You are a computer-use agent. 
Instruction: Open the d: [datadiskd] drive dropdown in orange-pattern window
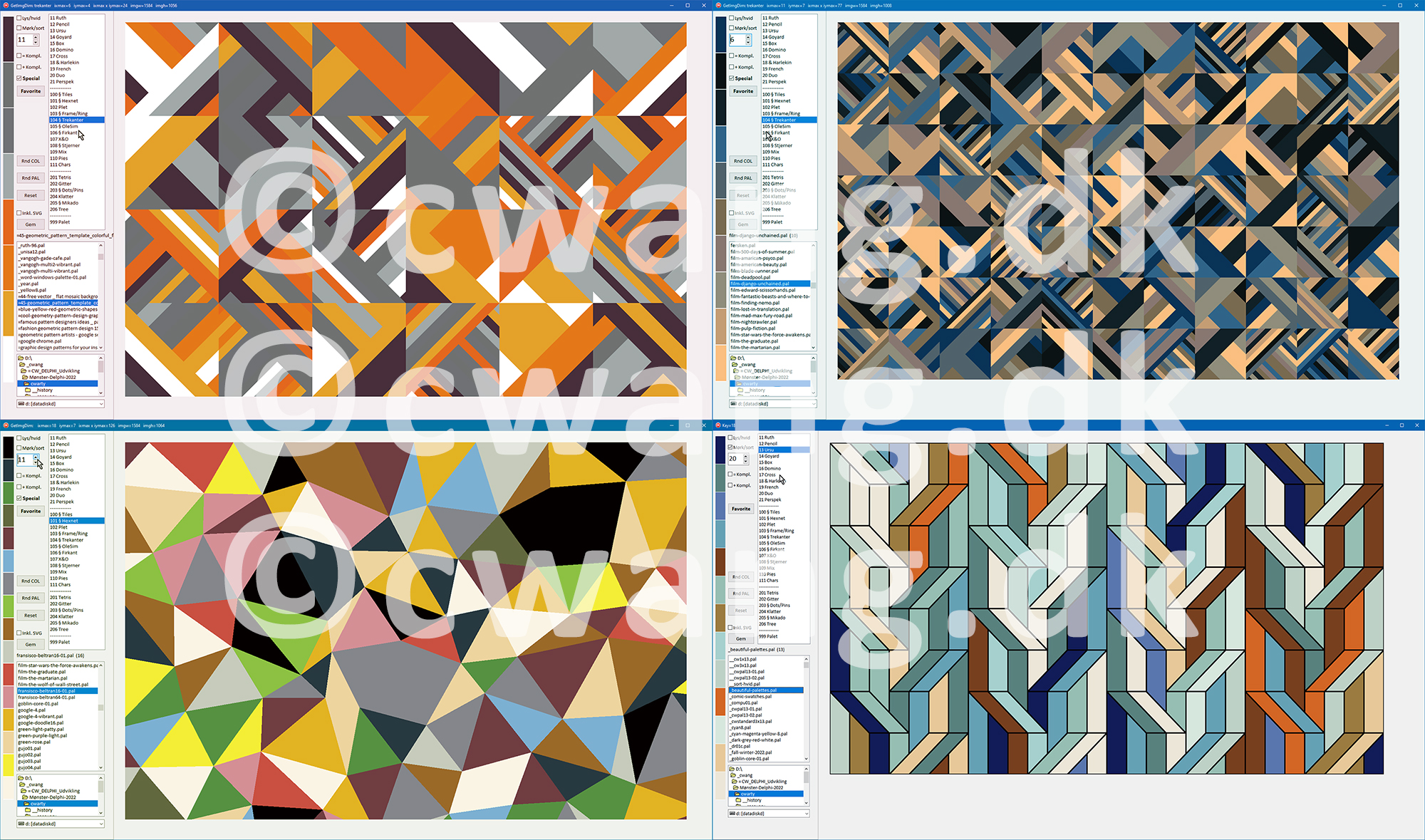click(x=101, y=404)
